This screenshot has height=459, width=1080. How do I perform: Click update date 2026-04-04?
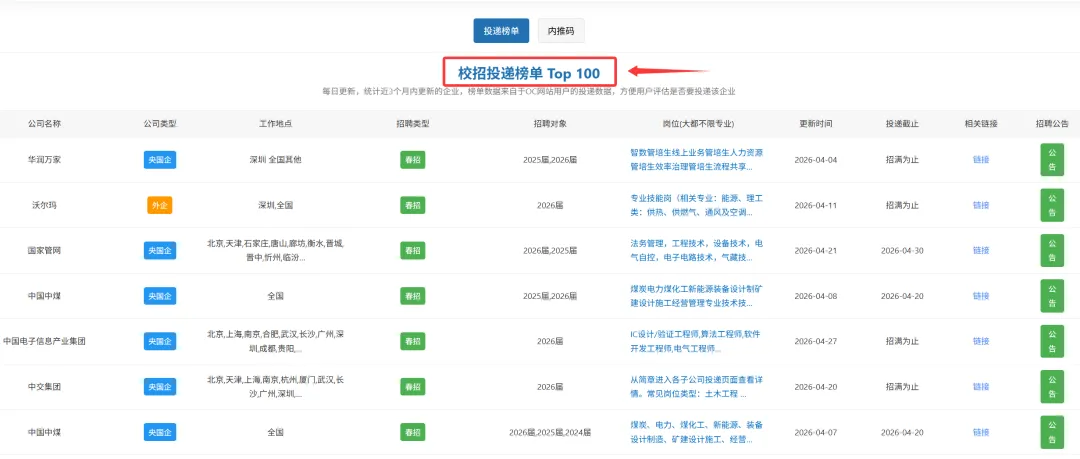(816, 160)
